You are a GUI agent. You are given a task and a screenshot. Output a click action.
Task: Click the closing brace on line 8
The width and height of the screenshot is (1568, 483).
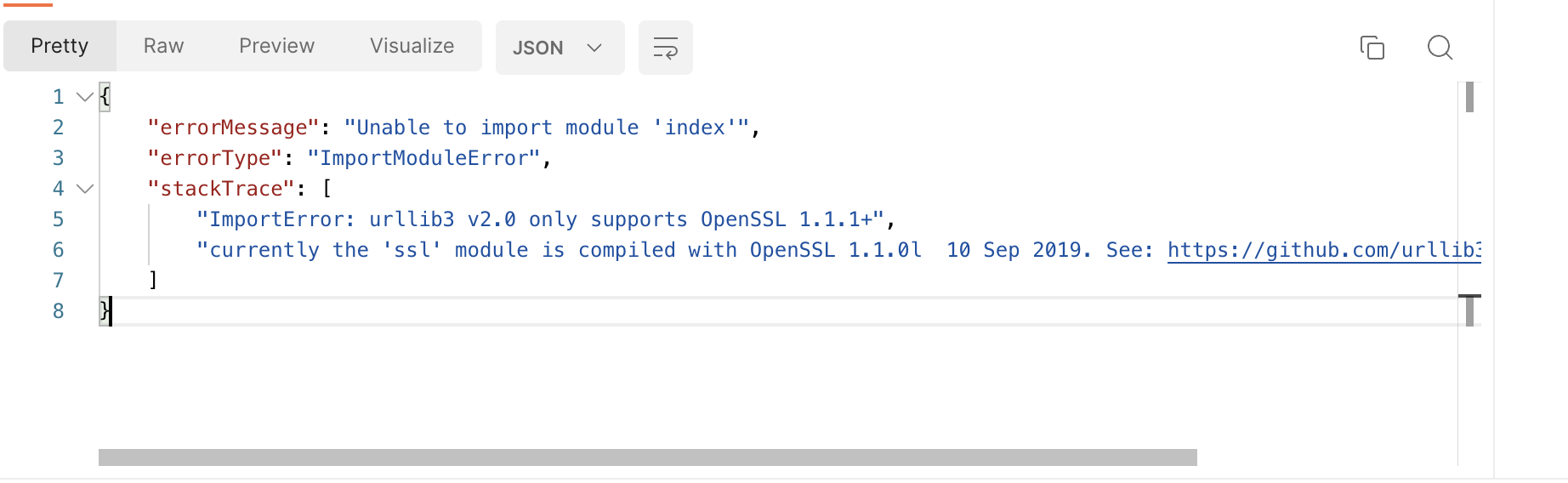[x=105, y=311]
